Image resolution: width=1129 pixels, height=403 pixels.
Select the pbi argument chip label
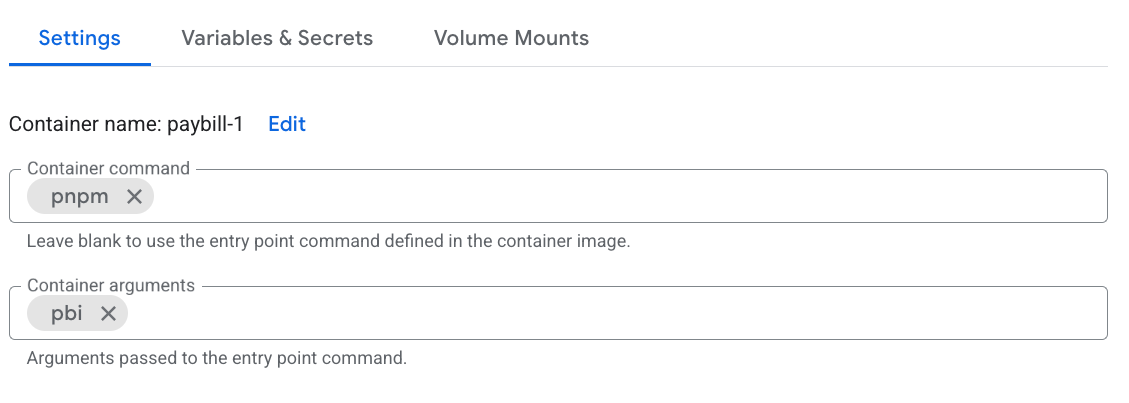click(68, 314)
